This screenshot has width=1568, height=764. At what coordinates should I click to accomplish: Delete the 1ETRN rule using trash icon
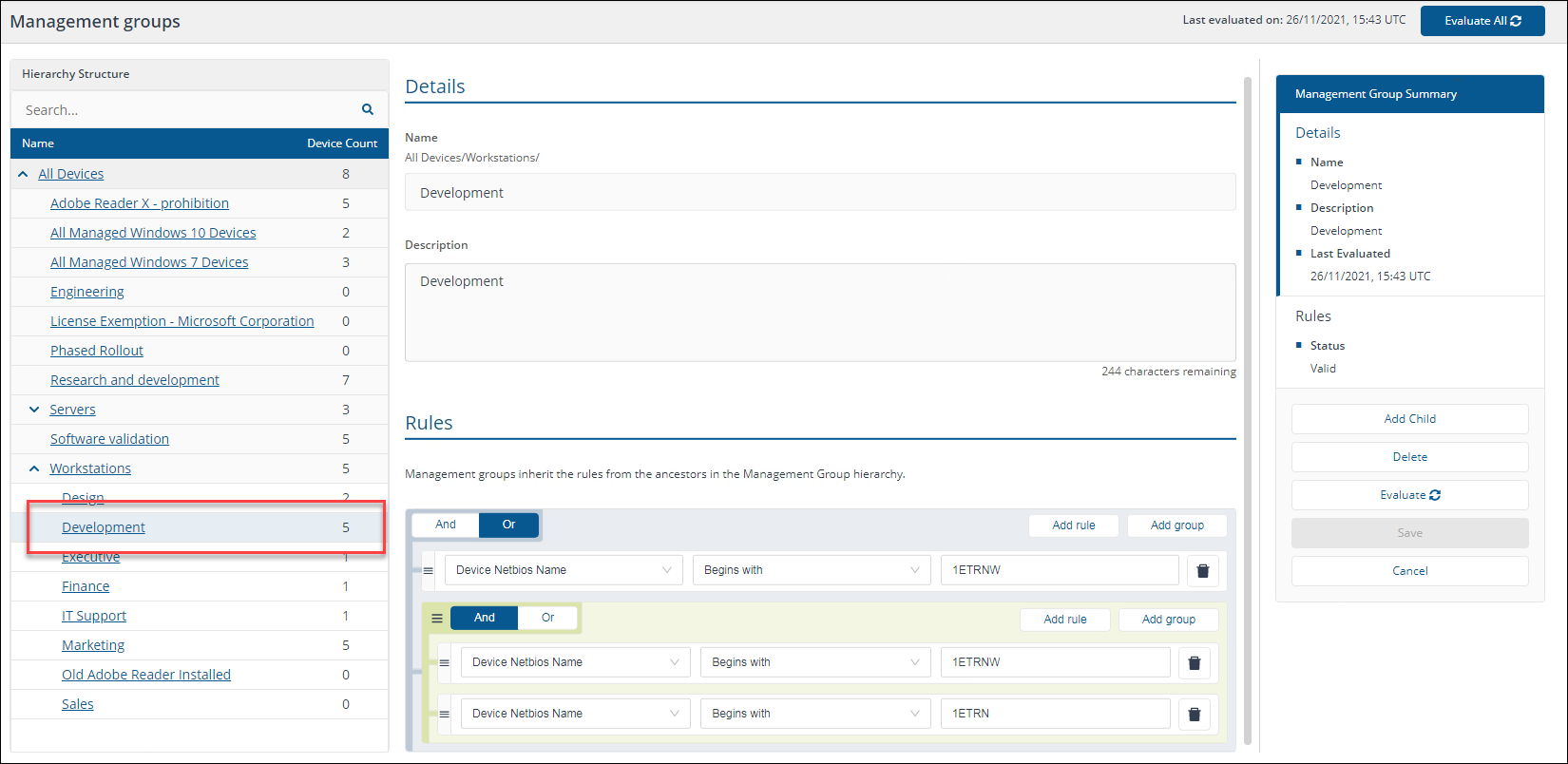1194,714
